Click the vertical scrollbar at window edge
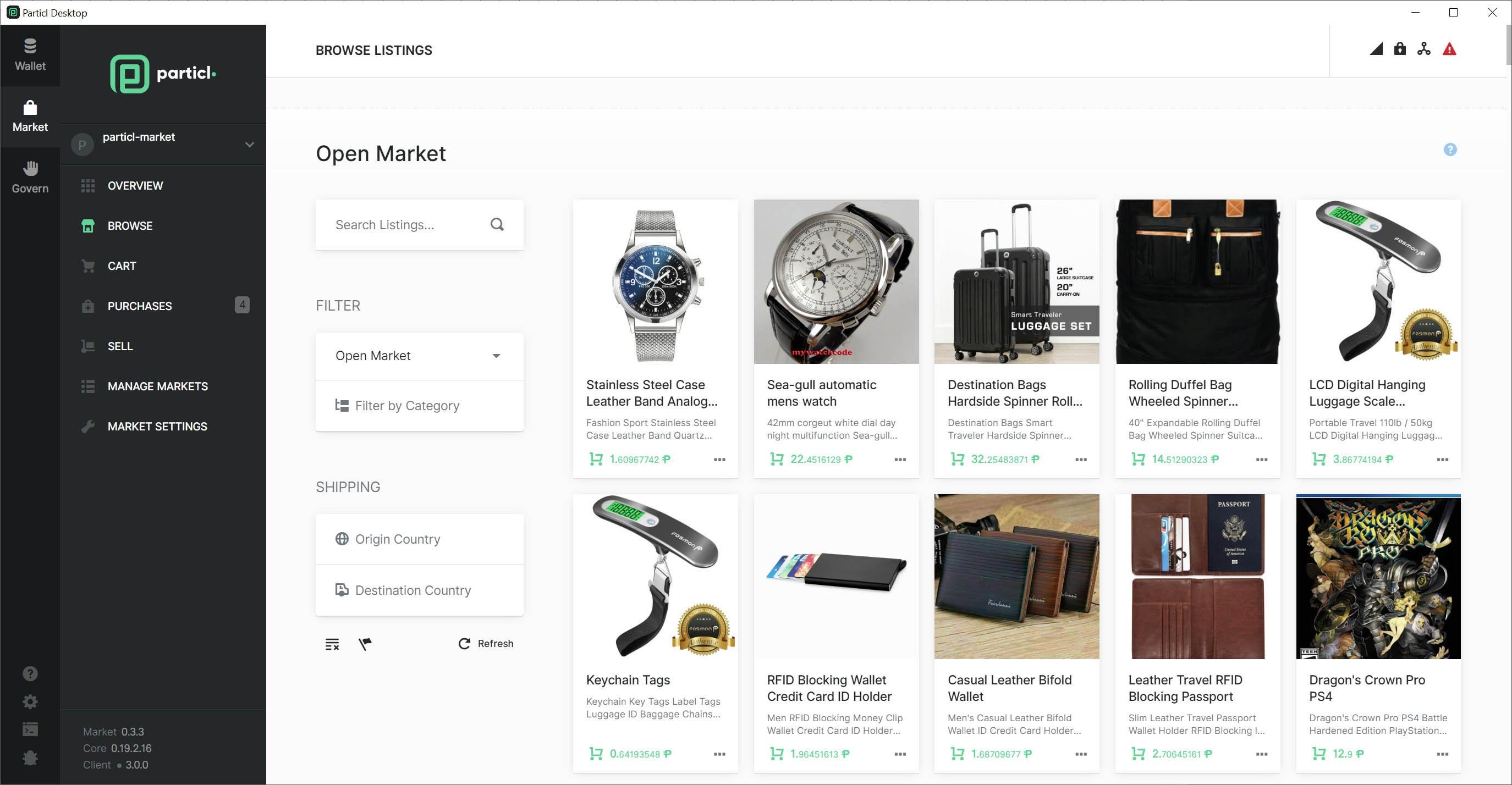This screenshot has height=785, width=1512. (x=1508, y=46)
